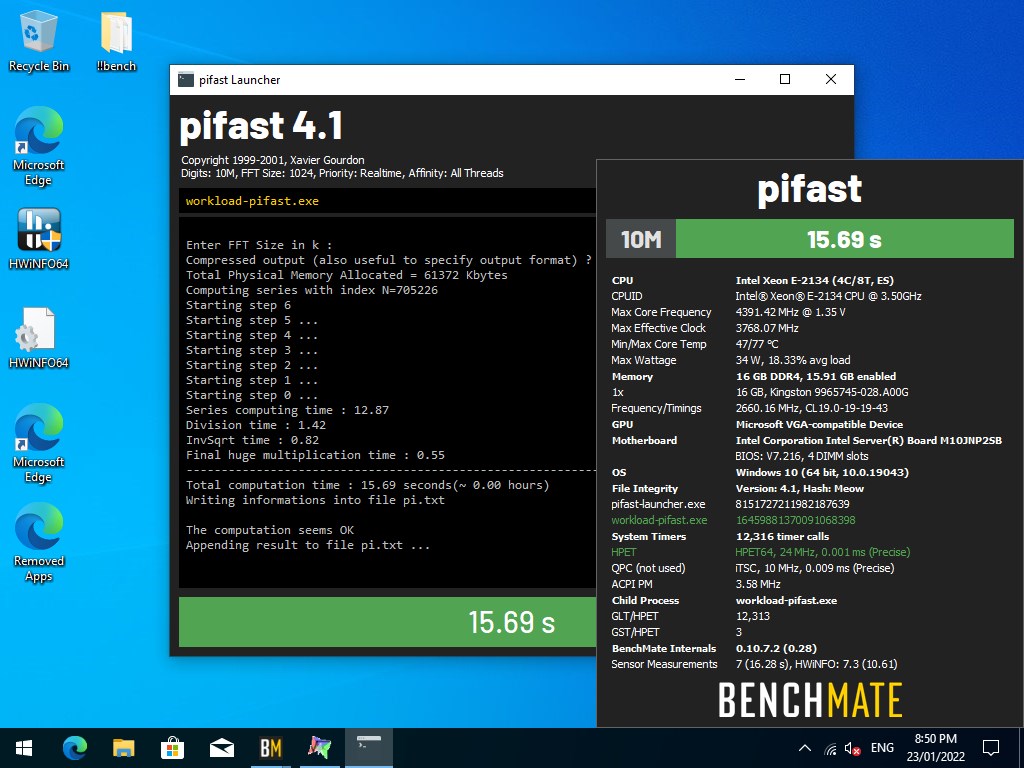Click the pifast Launcher title bar icon
1024x768 pixels.
click(x=186, y=80)
